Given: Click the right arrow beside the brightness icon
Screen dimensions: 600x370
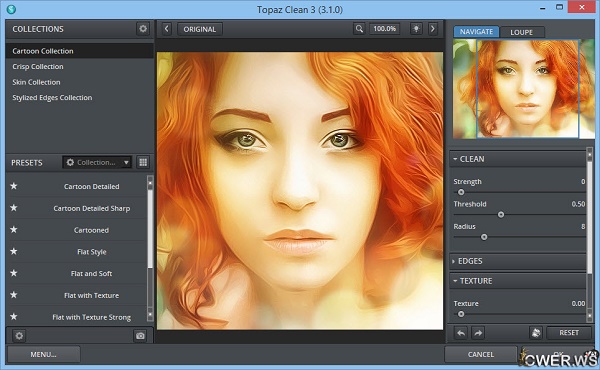Looking at the screenshot, I should point(433,29).
